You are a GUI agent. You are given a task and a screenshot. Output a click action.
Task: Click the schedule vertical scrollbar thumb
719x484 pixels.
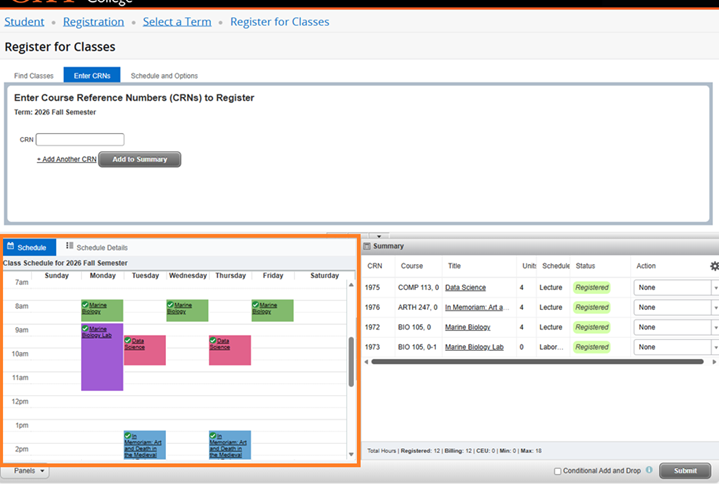pyautogui.click(x=351, y=362)
